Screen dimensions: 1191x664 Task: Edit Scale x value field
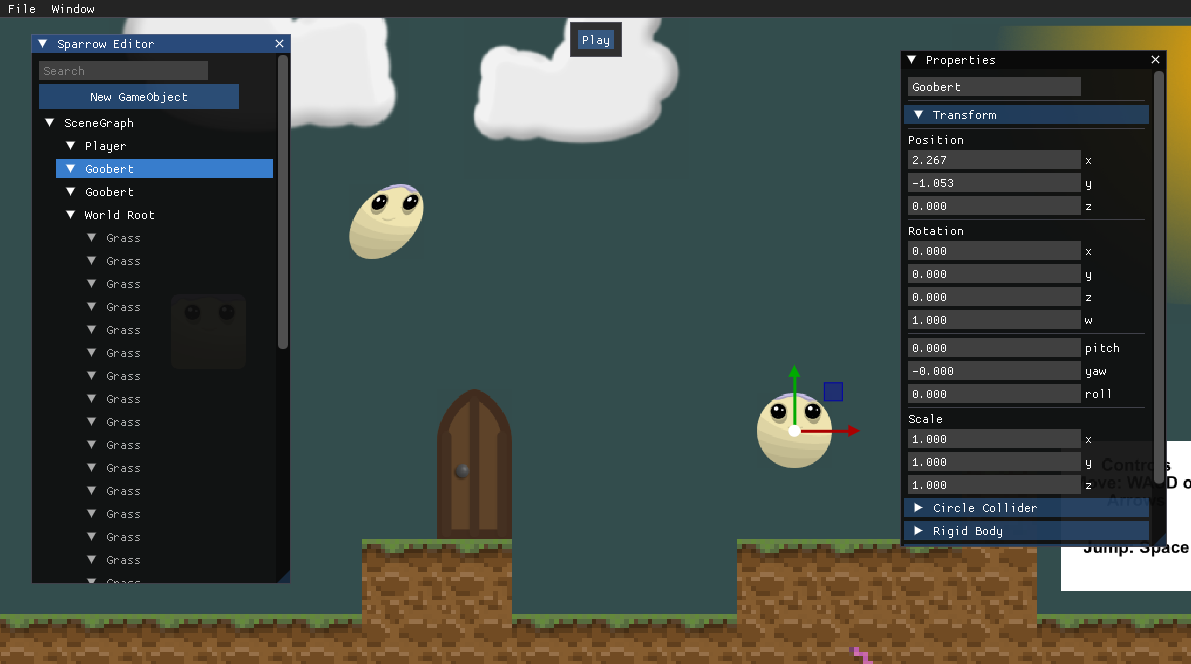(994, 439)
